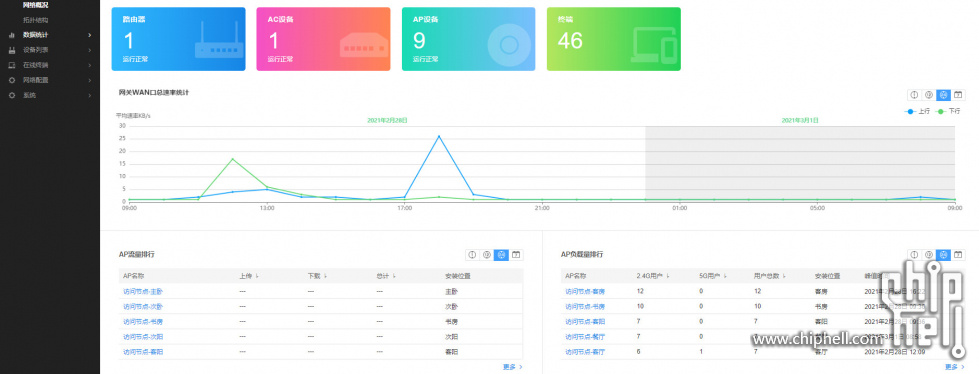Click the 网络配置 gear sidebar icon

(12, 80)
